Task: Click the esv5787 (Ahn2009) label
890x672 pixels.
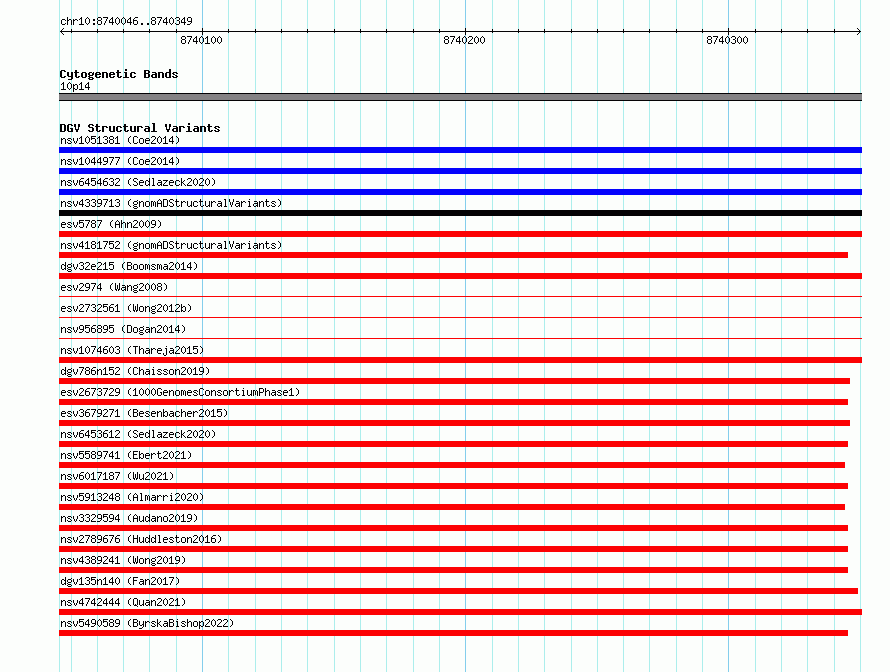Action: [x=111, y=224]
